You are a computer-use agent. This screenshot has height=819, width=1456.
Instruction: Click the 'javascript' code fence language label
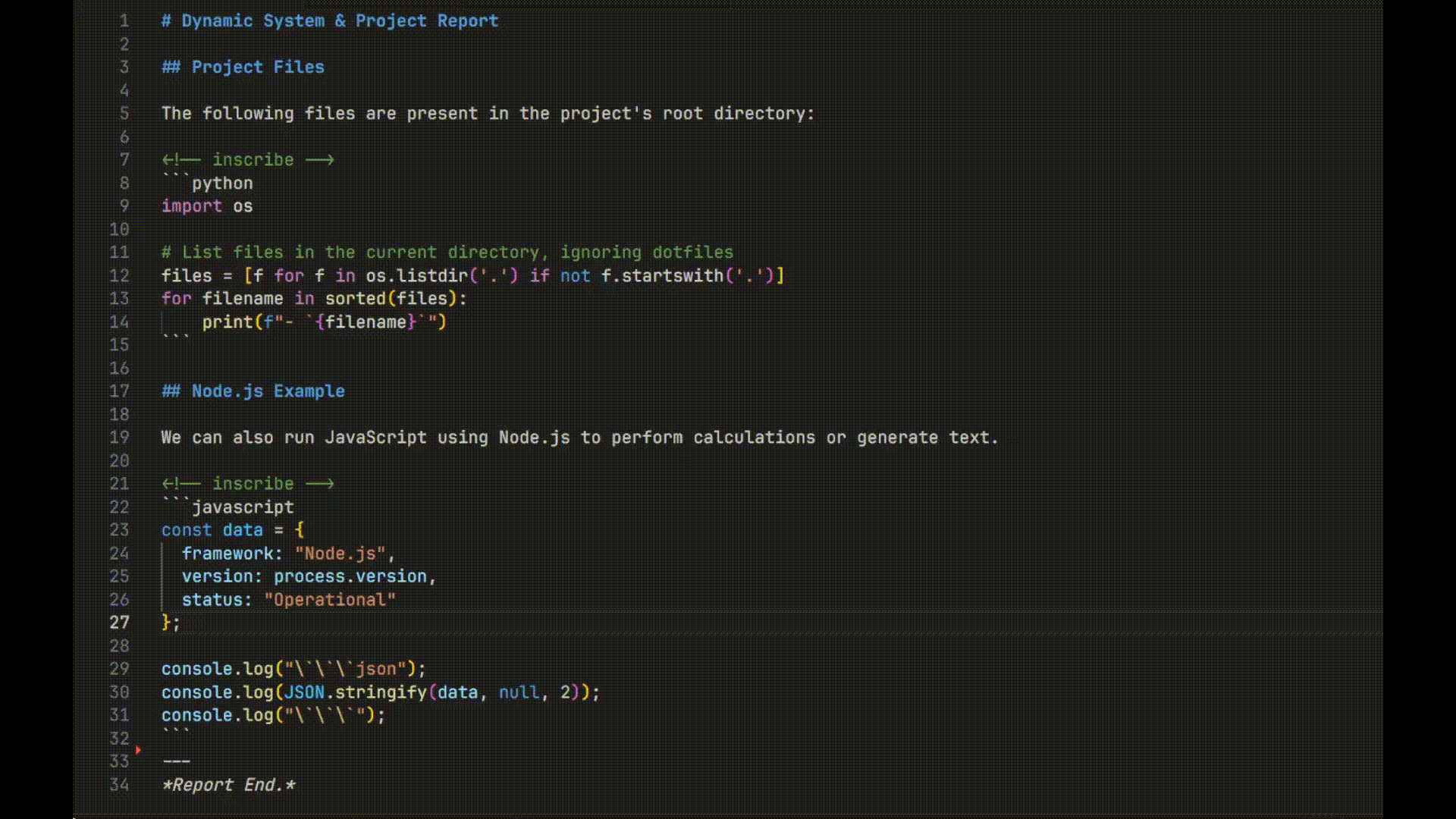tap(242, 507)
